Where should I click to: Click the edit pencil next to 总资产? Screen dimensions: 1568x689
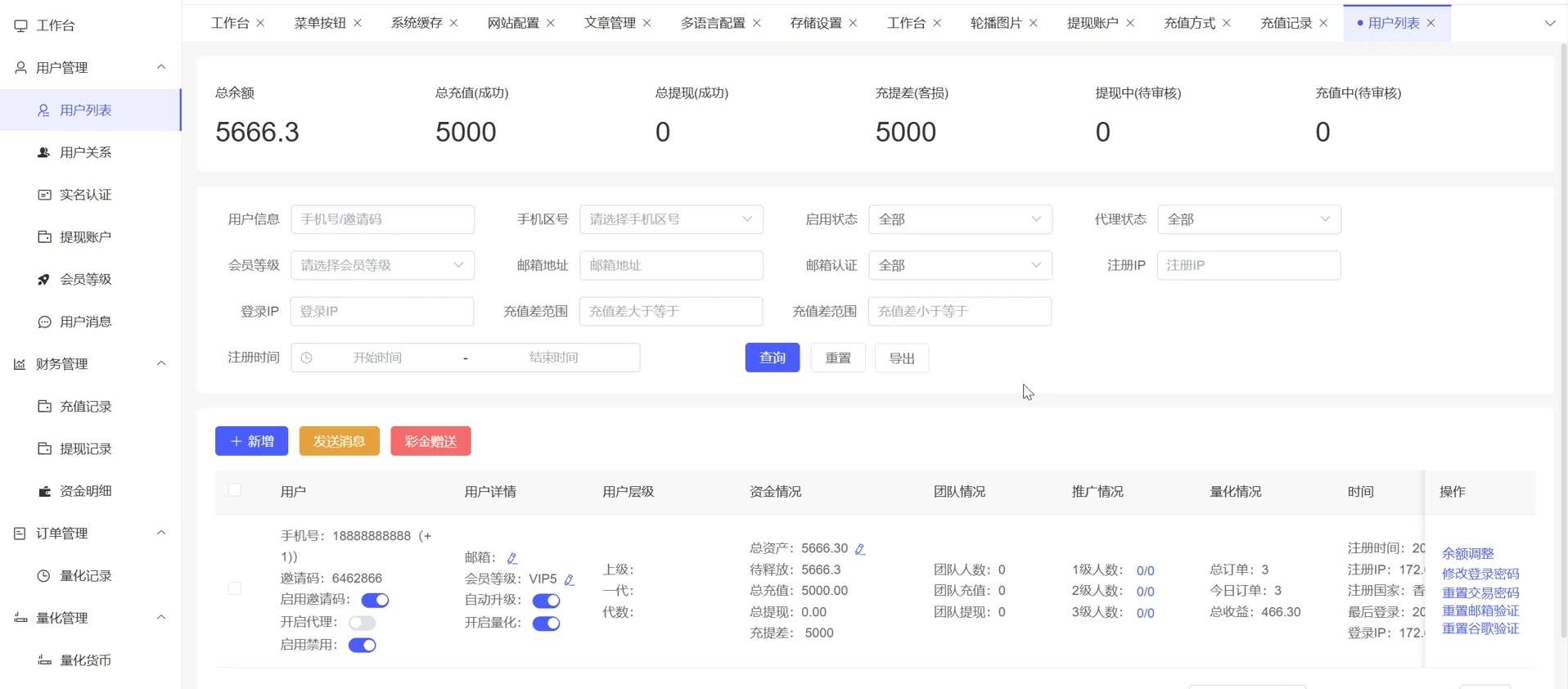pyautogui.click(x=860, y=549)
